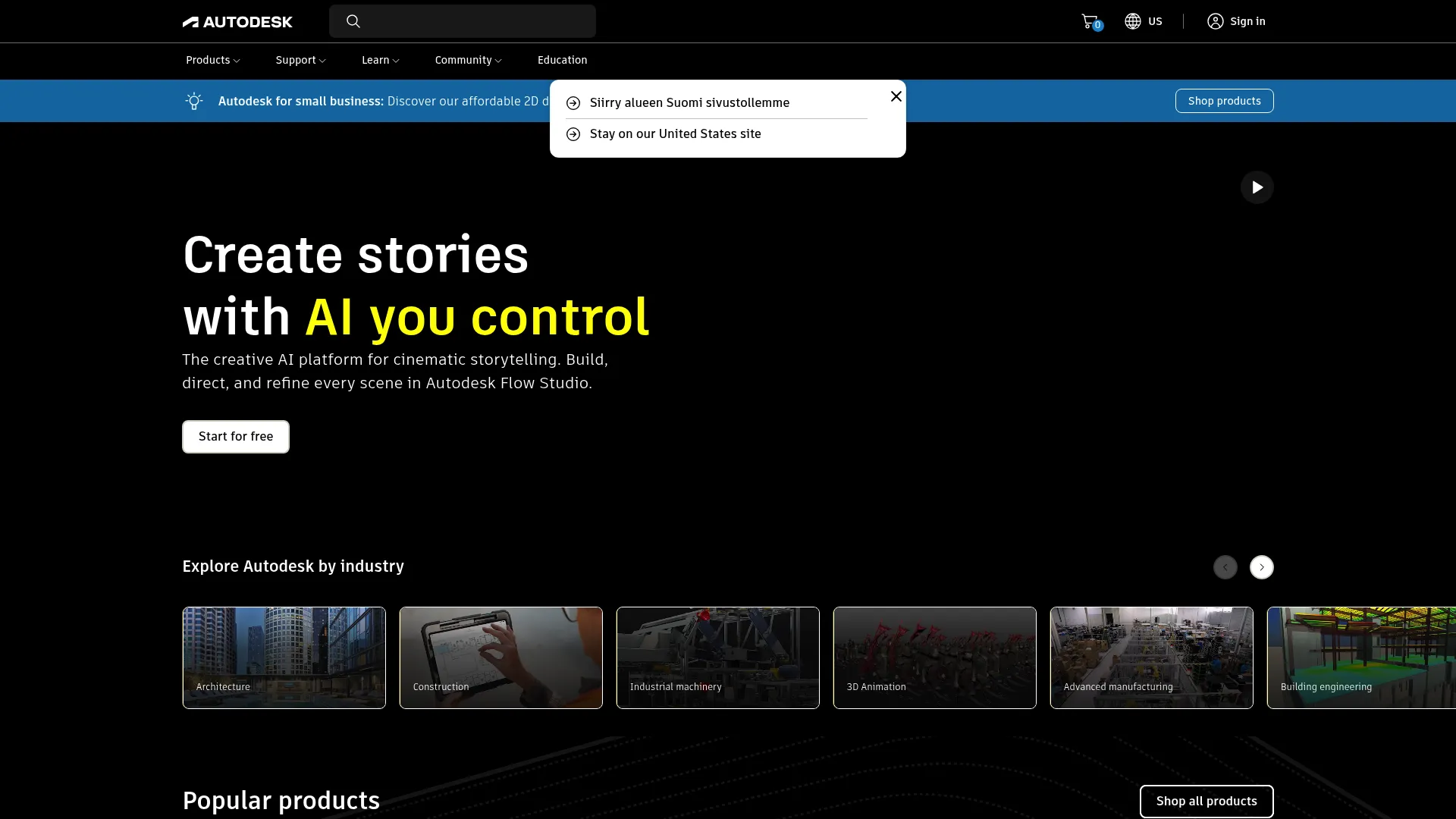Click the user avatar sign-in icon
1456x819 pixels.
1215,21
